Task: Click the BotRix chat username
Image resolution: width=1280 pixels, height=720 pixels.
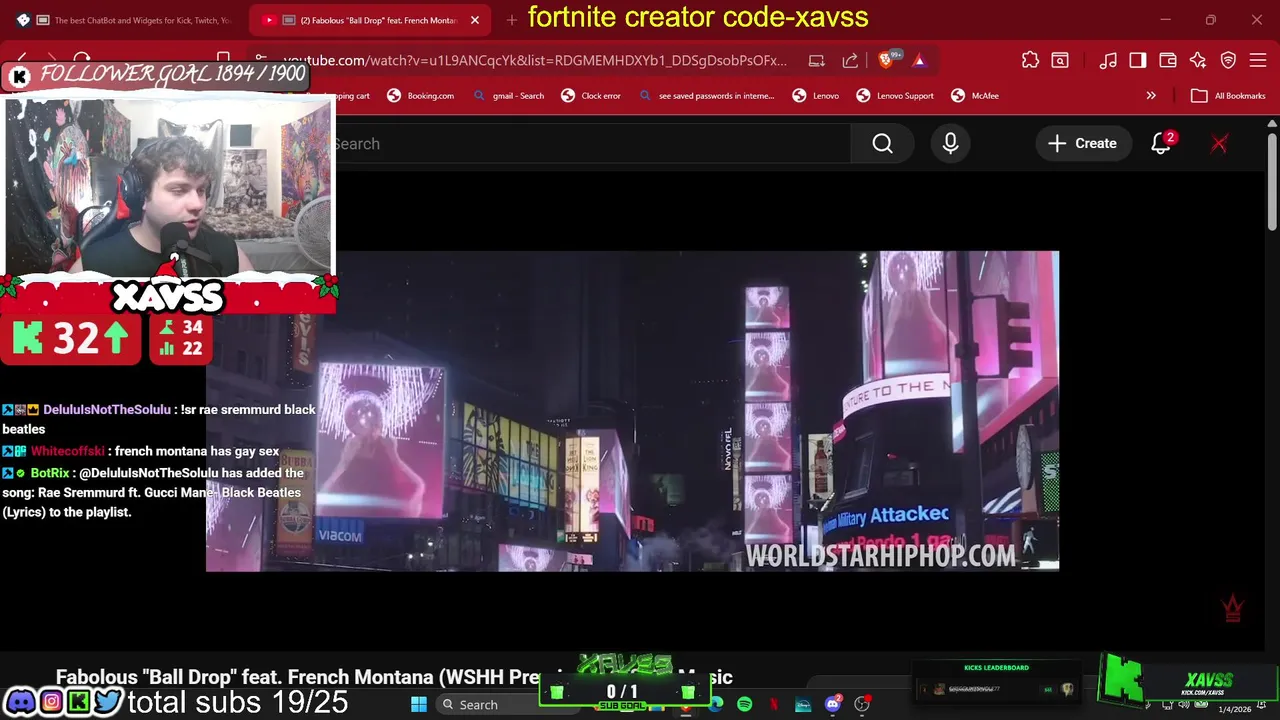Action: (x=50, y=473)
